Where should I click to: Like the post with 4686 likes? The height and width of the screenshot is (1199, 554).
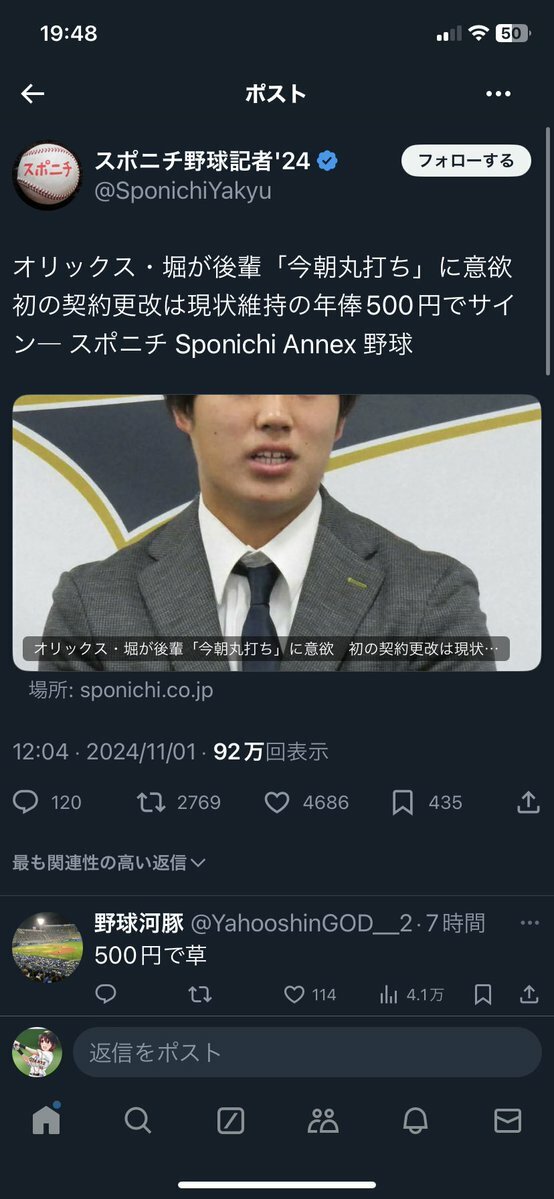point(277,802)
